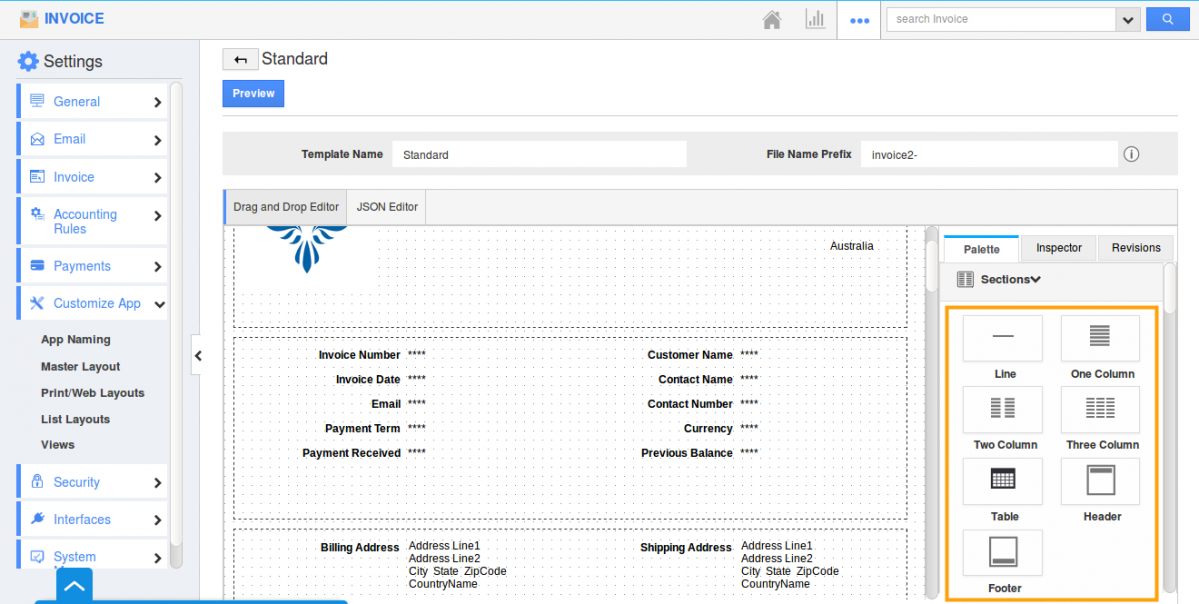Collapse the left sidebar with arrow handle
This screenshot has height=604, width=1199.
click(x=198, y=355)
